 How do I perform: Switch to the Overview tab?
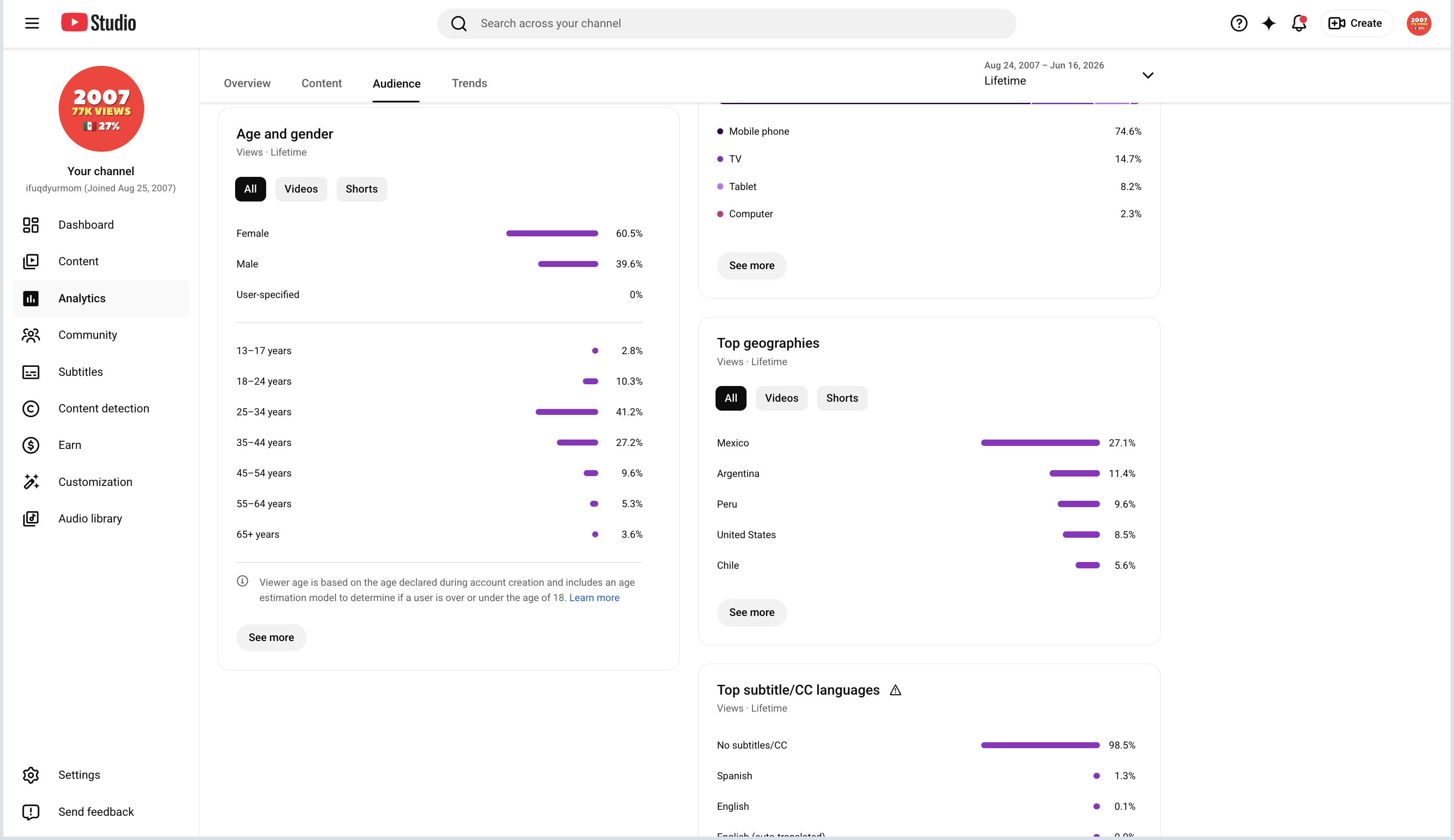[x=247, y=84]
